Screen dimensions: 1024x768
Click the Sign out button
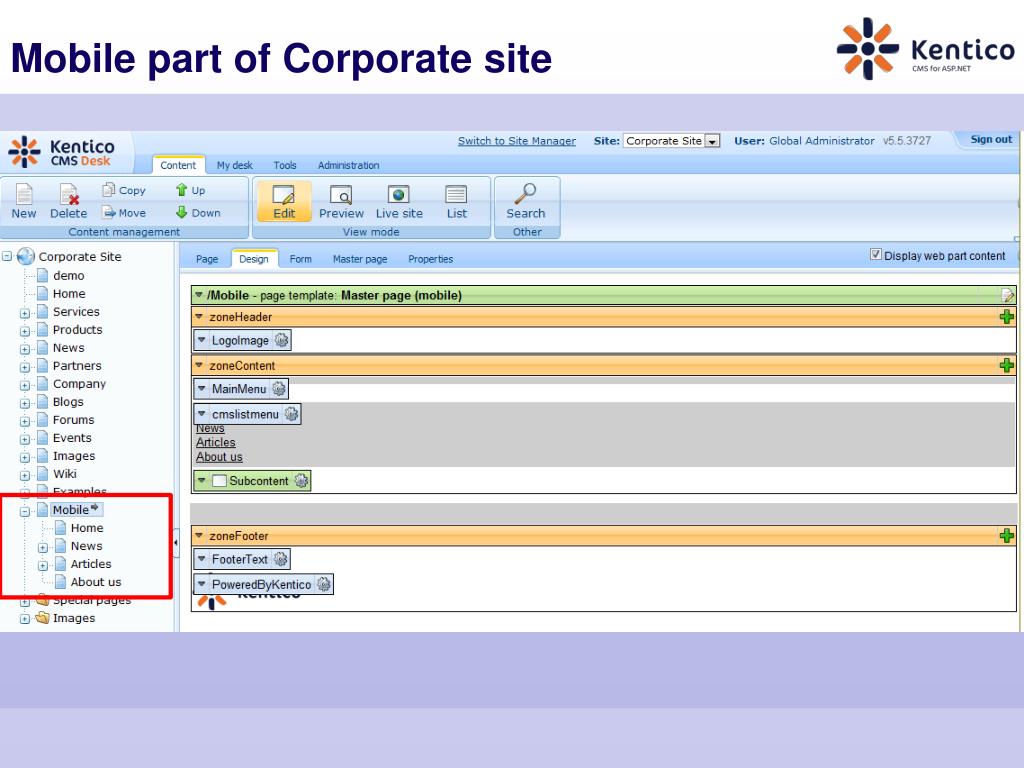coord(991,139)
